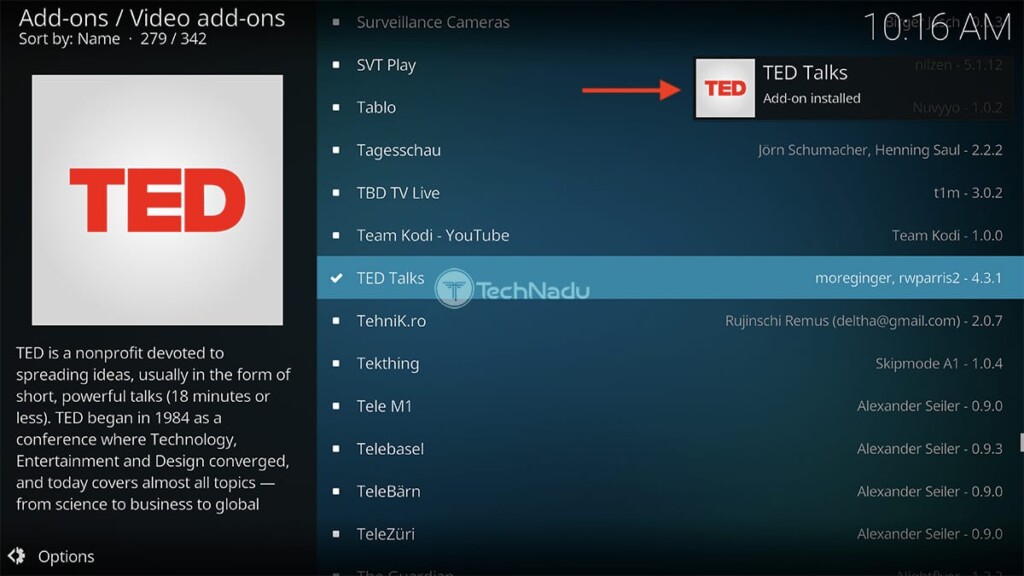Click the 'Skipmode A1 - 1.0.4' text
Image resolution: width=1024 pixels, height=576 pixels.
pos(938,363)
